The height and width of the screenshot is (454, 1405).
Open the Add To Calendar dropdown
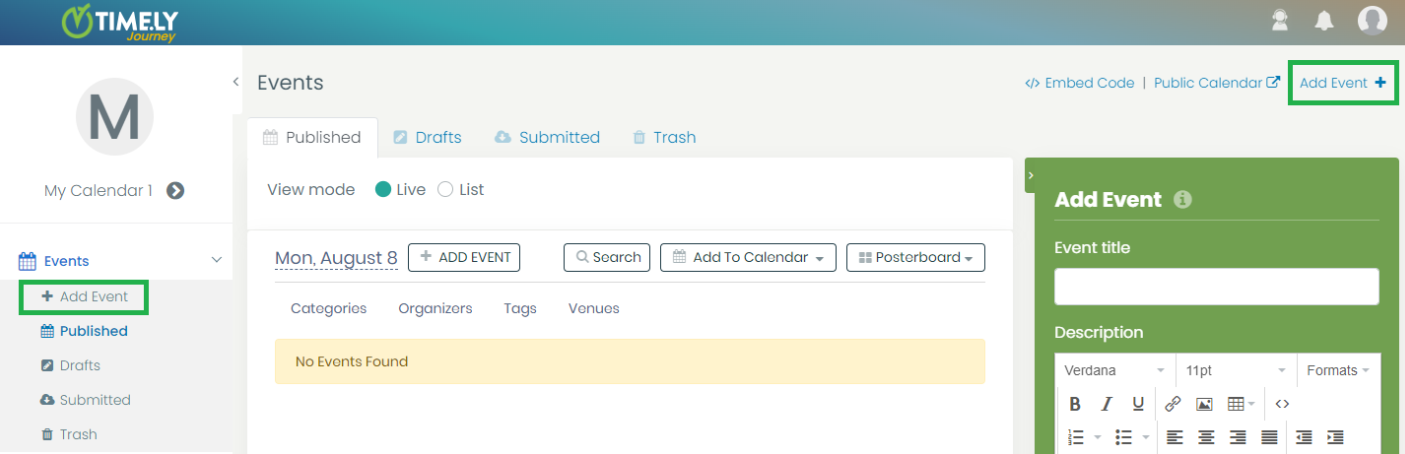click(x=748, y=257)
